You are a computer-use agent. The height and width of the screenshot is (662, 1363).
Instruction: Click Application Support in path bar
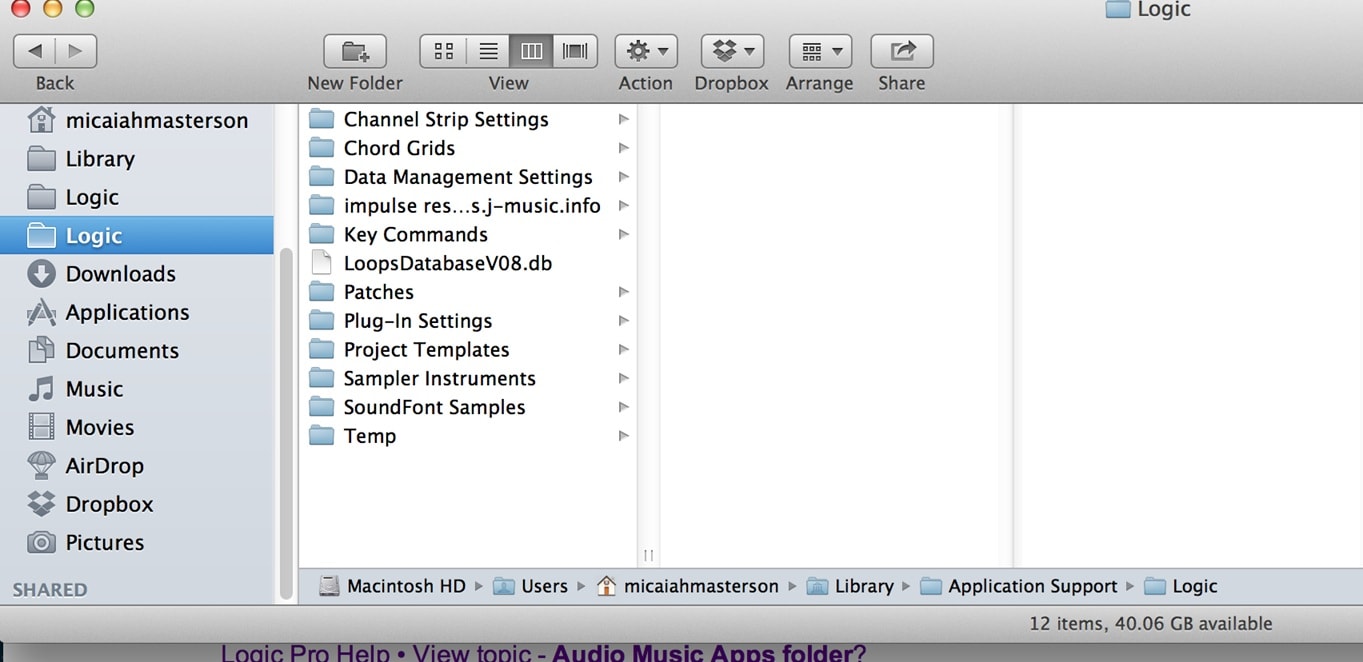coord(1019,586)
